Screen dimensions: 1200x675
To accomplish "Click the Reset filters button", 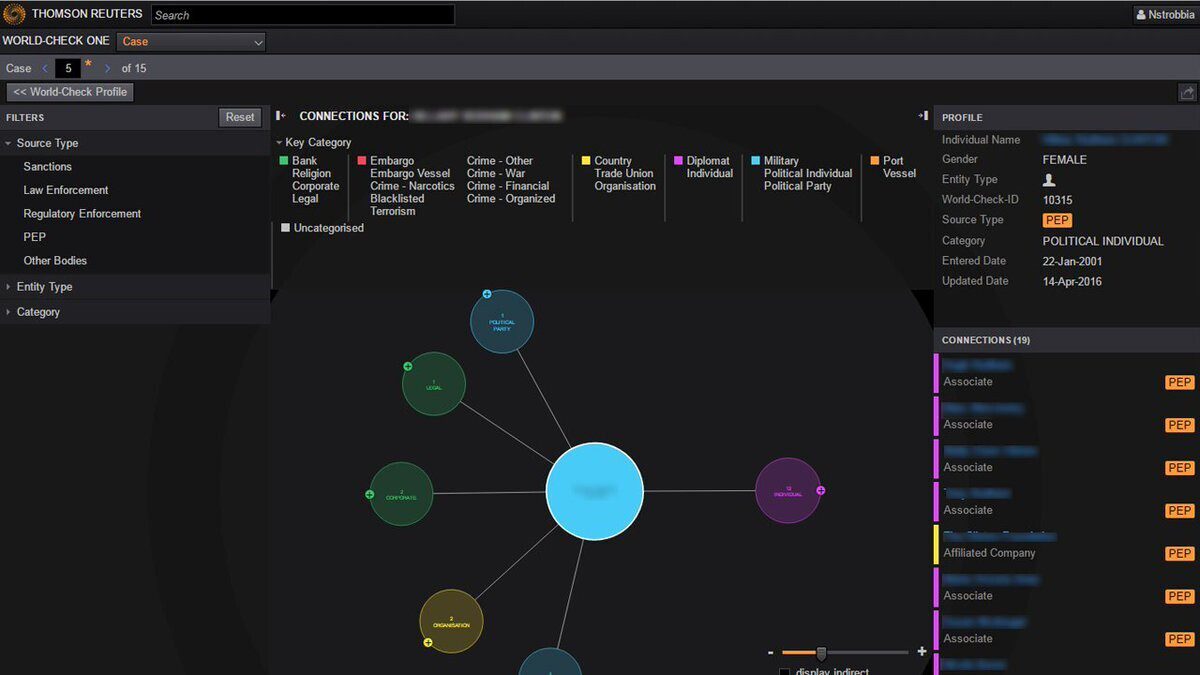I will click(x=240, y=117).
